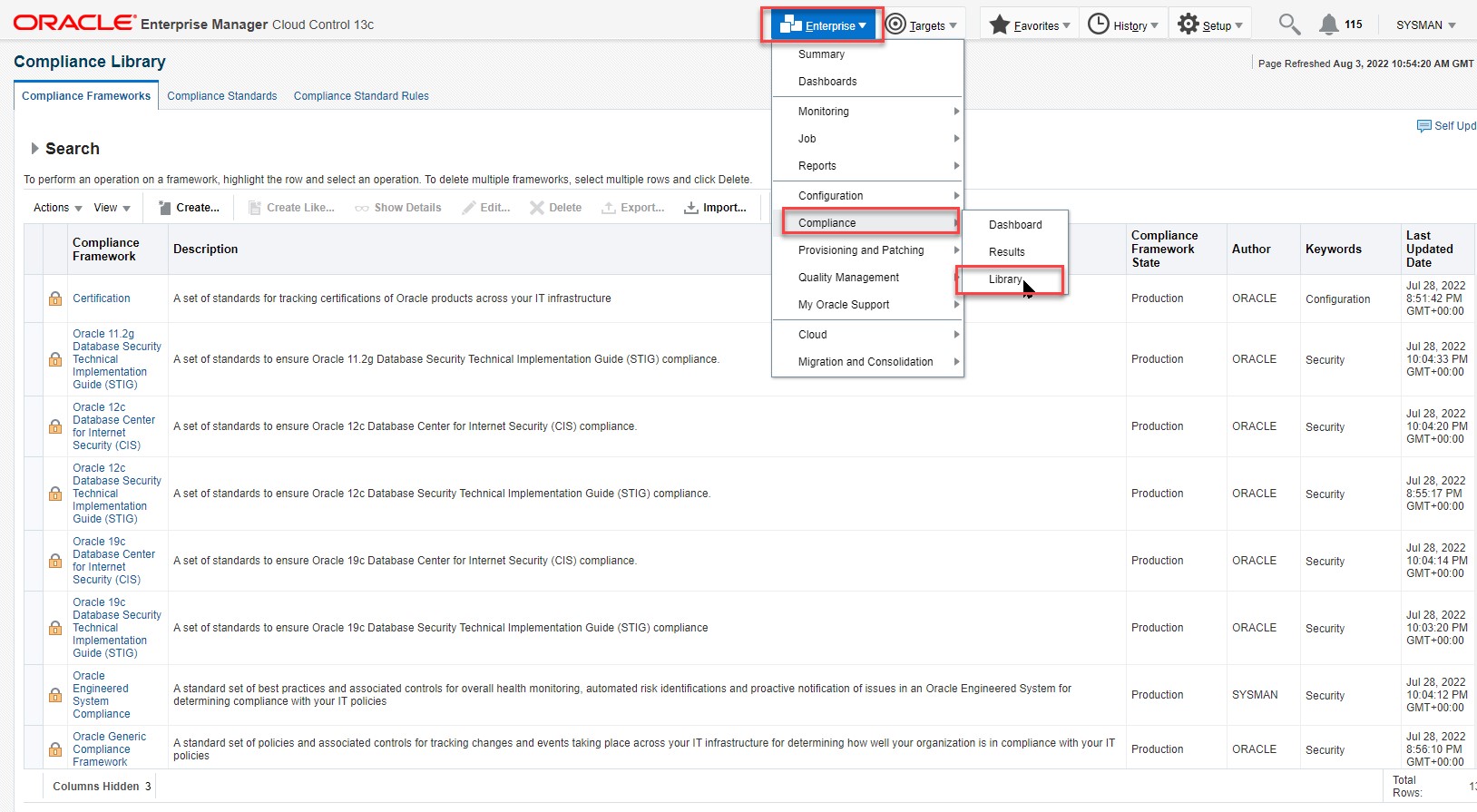Open the Favorites menu dropdown

[1030, 25]
